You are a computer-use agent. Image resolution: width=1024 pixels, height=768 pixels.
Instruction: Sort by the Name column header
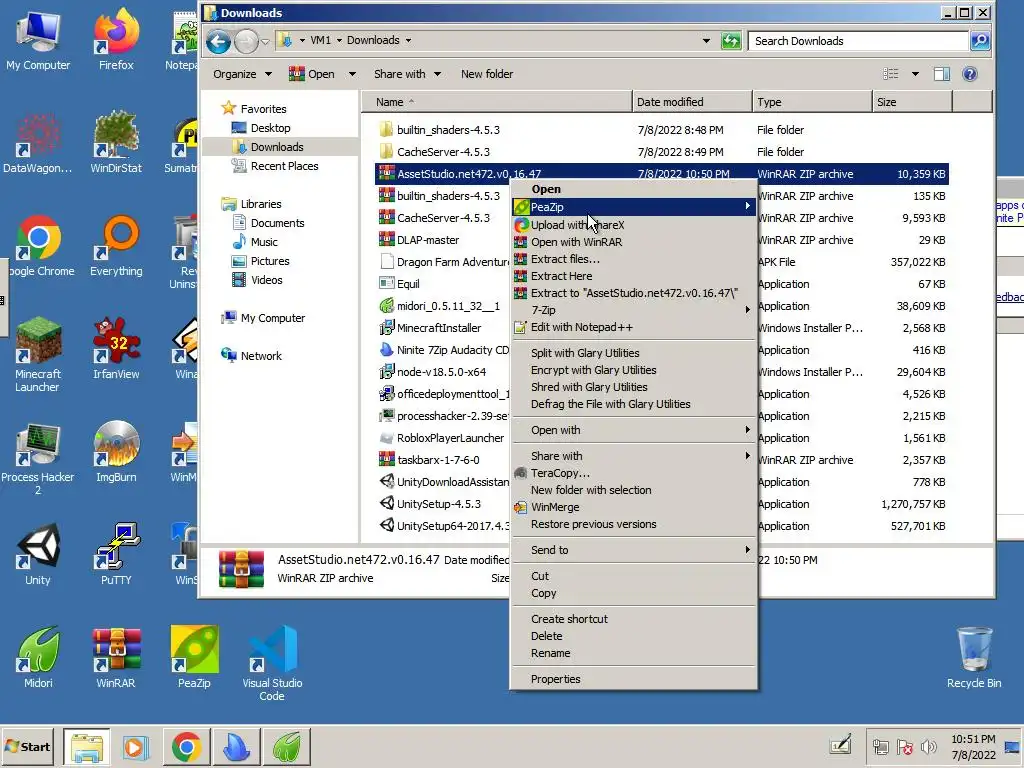click(x=496, y=102)
